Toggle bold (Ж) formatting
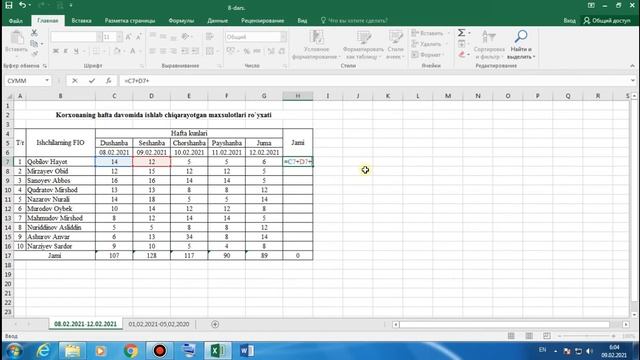The height and width of the screenshot is (360, 640). click(56, 51)
